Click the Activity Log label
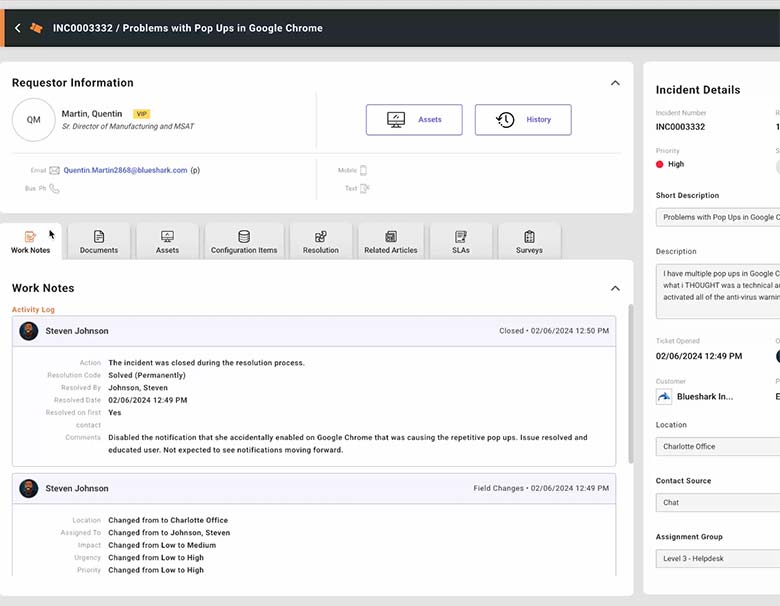 [33, 309]
